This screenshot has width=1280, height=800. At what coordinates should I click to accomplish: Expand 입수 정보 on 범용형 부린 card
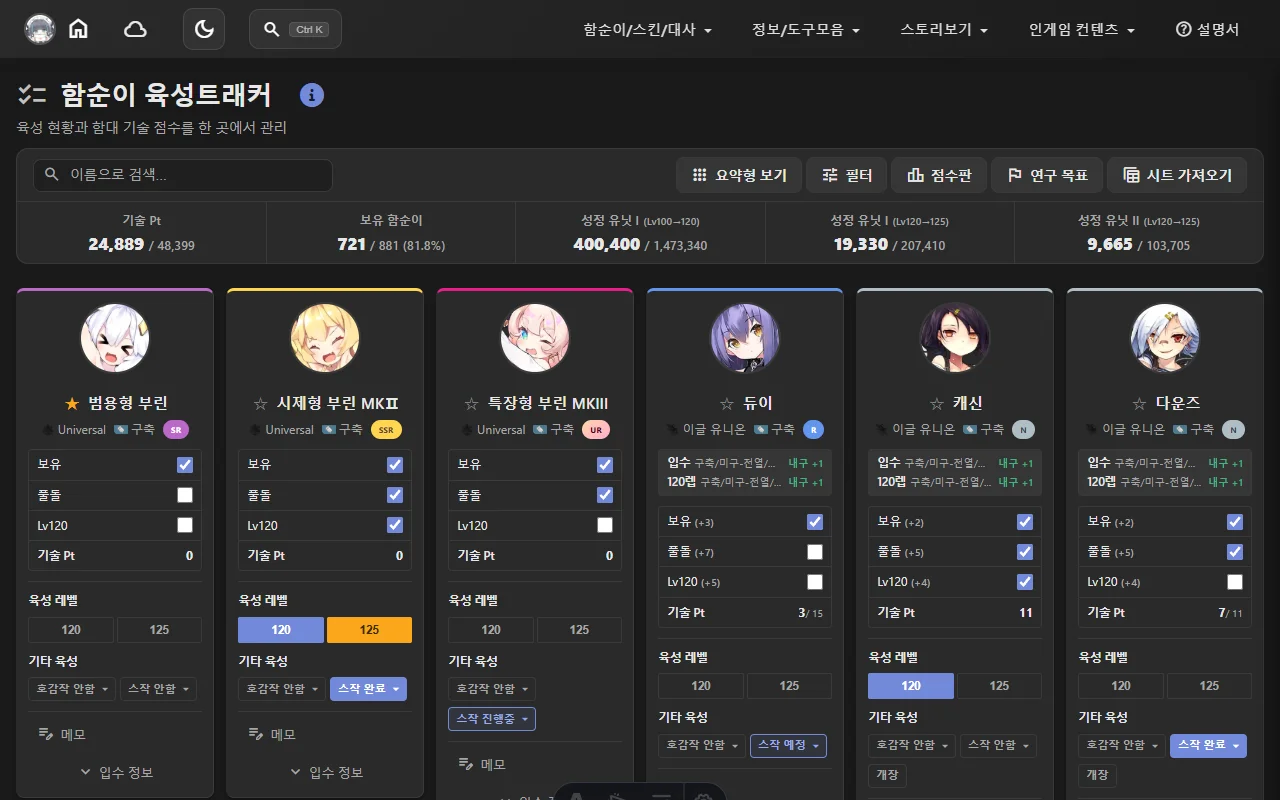115,772
